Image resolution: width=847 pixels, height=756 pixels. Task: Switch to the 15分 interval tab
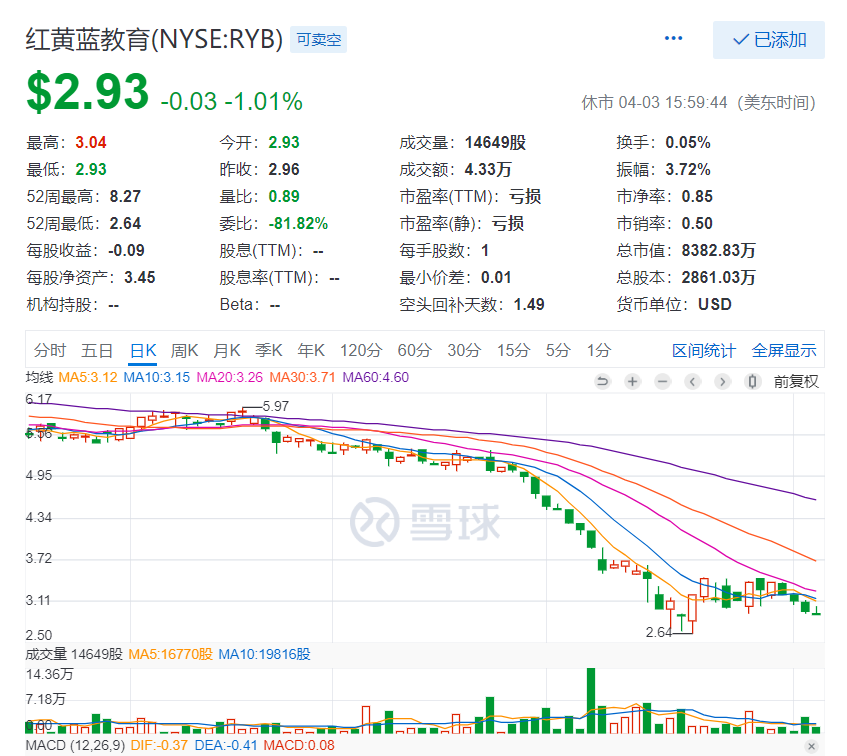click(x=514, y=350)
